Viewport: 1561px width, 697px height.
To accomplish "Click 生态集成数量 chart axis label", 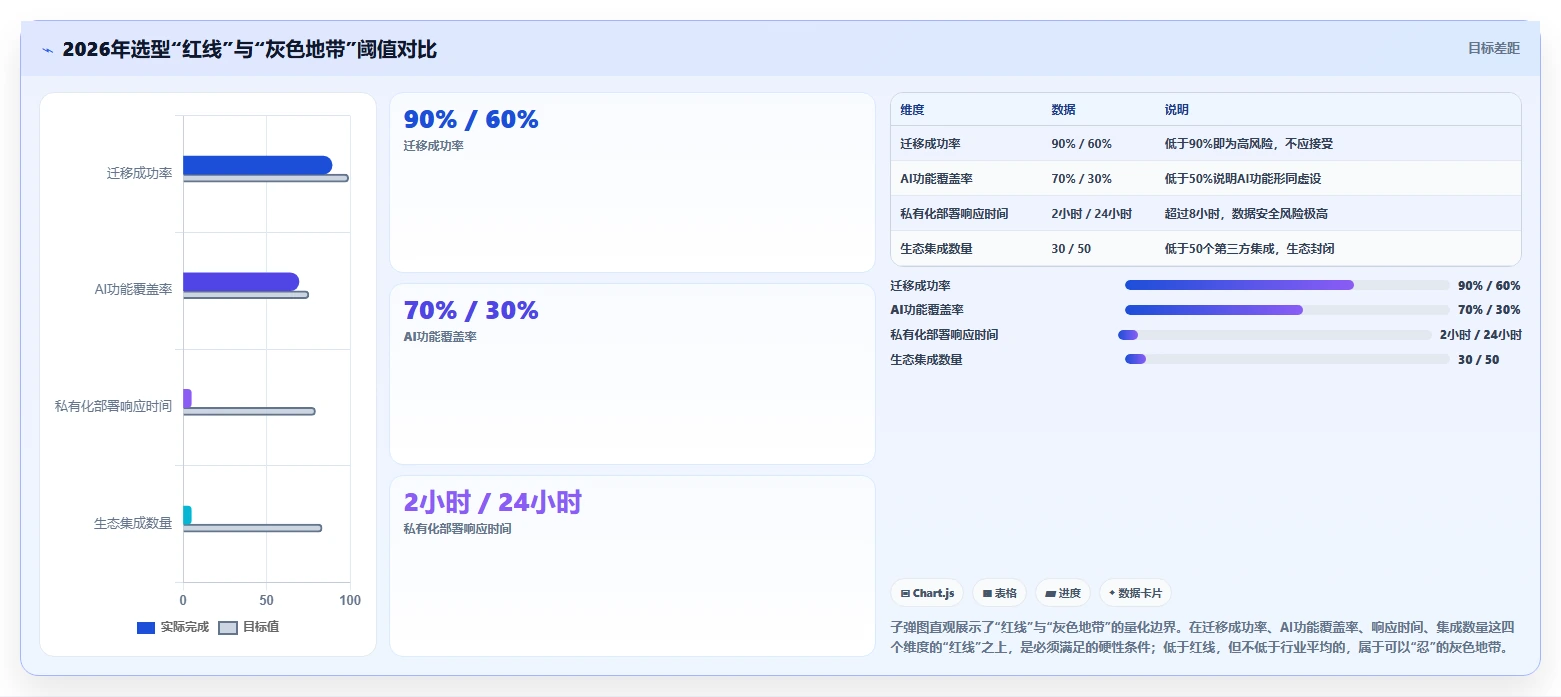I will tap(134, 522).
